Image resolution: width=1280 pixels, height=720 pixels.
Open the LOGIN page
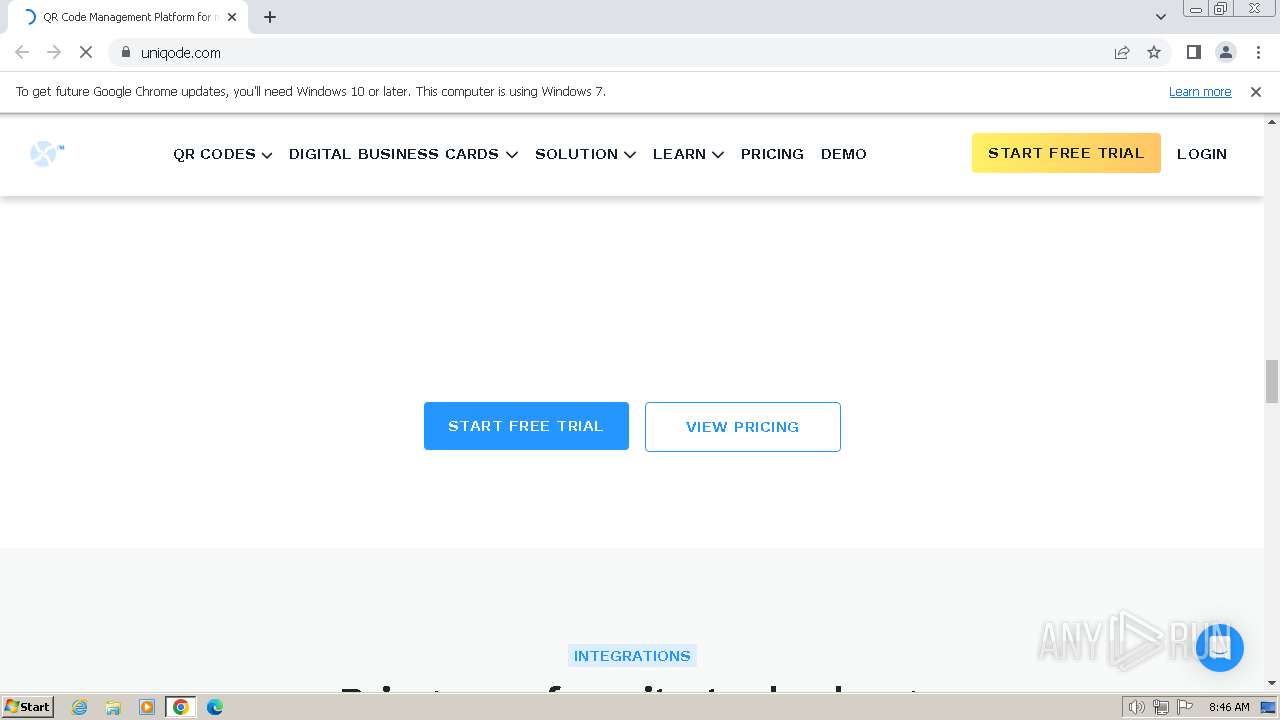pos(1202,154)
